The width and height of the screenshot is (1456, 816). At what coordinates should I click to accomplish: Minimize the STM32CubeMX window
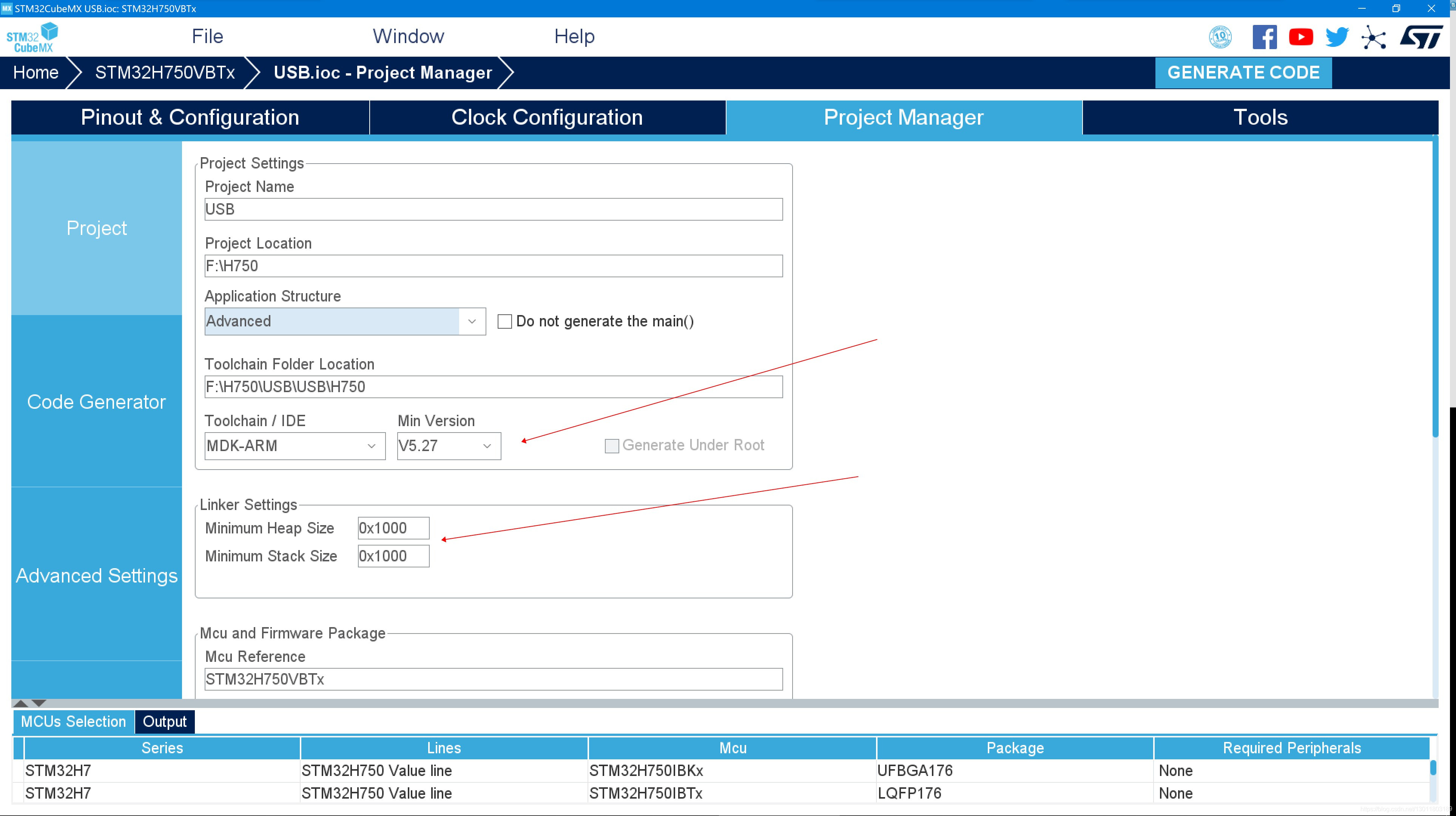pyautogui.click(x=1362, y=8)
